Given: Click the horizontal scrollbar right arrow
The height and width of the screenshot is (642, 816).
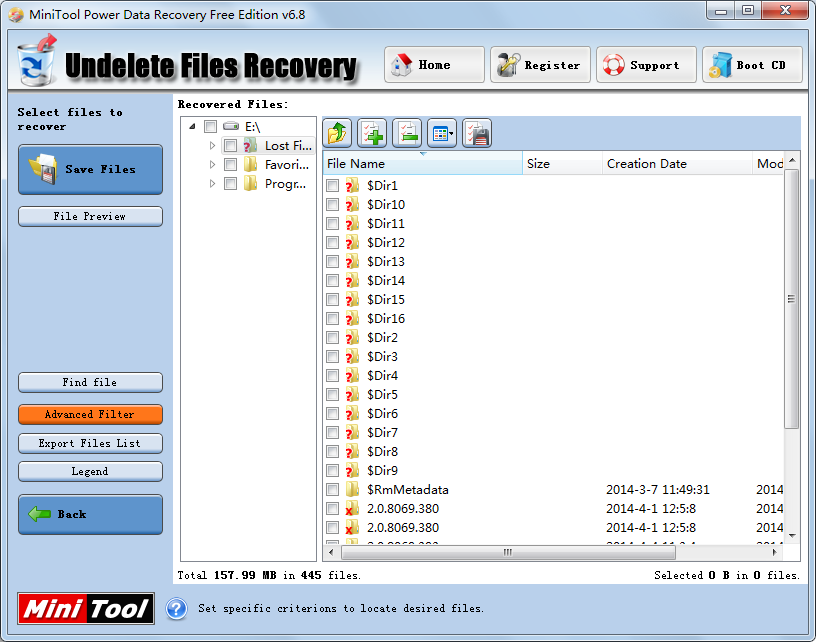Looking at the screenshot, I should pyautogui.click(x=775, y=552).
